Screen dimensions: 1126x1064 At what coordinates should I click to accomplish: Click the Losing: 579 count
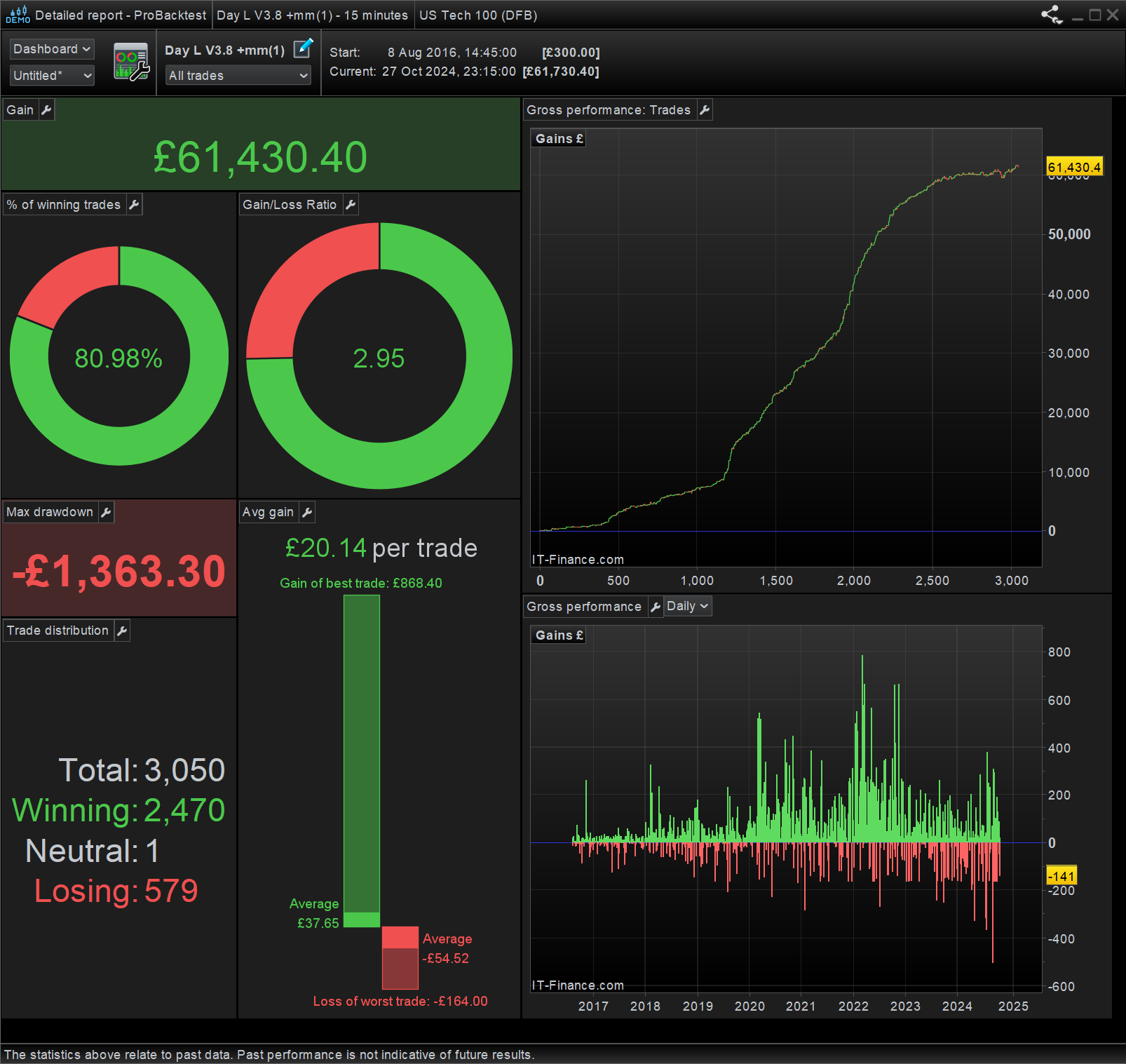click(116, 891)
